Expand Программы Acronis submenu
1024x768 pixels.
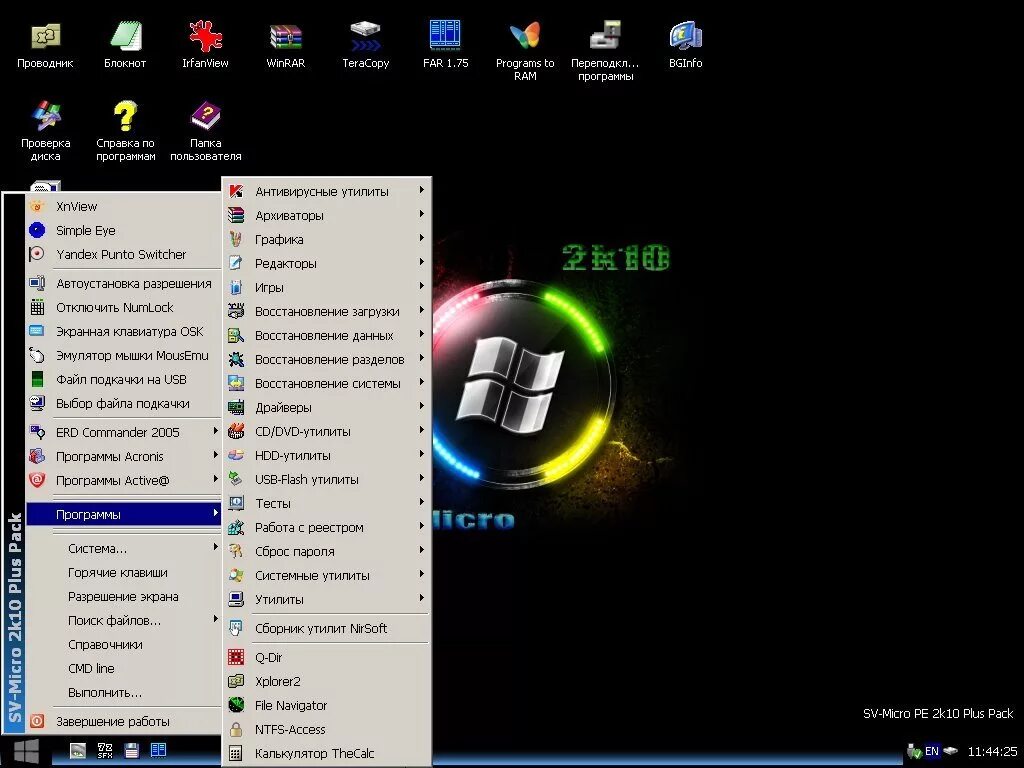(123, 456)
